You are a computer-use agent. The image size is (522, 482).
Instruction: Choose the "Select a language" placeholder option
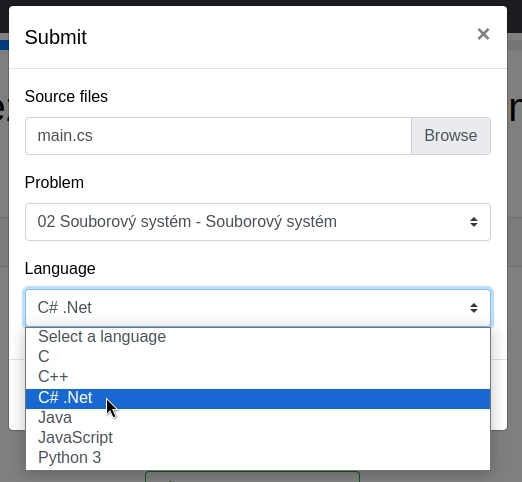pos(258,337)
